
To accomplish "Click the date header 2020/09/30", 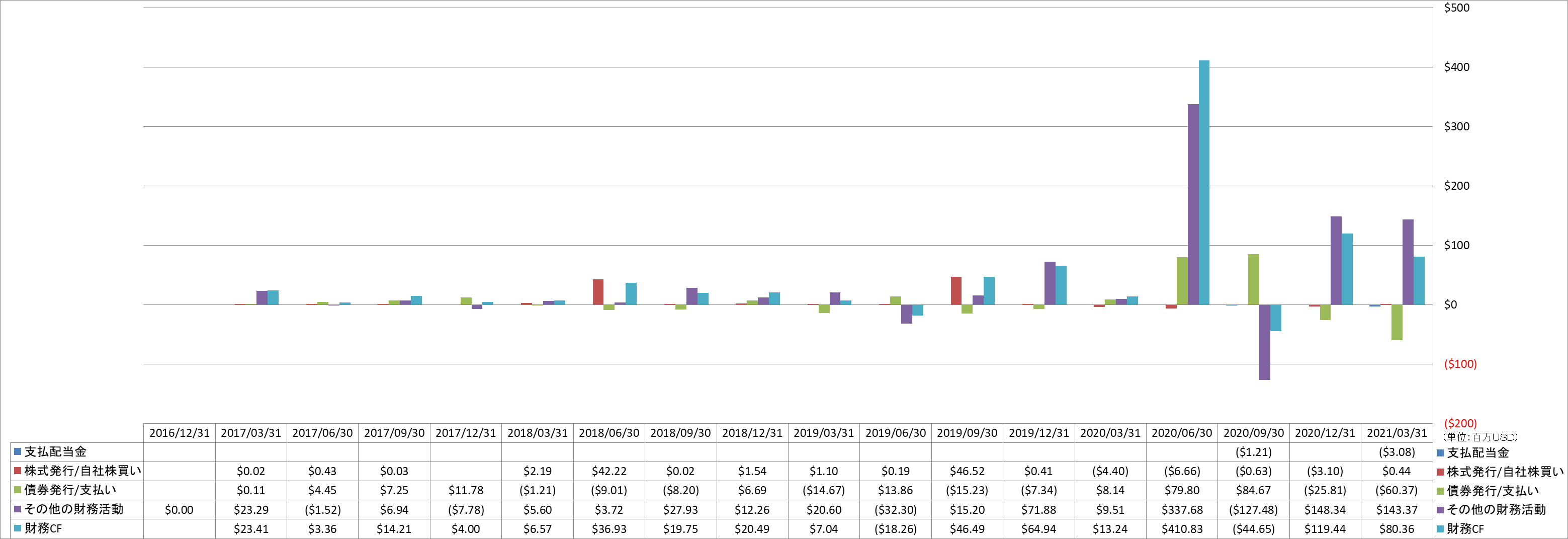I will 1254,433.
